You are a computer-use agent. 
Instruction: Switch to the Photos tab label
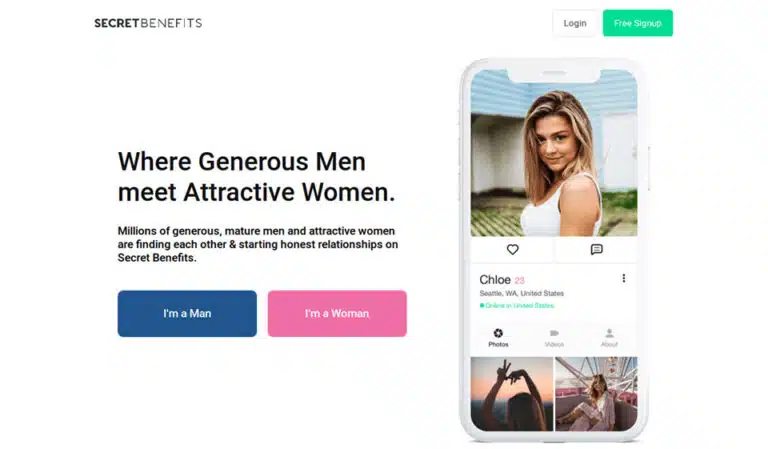(x=498, y=344)
